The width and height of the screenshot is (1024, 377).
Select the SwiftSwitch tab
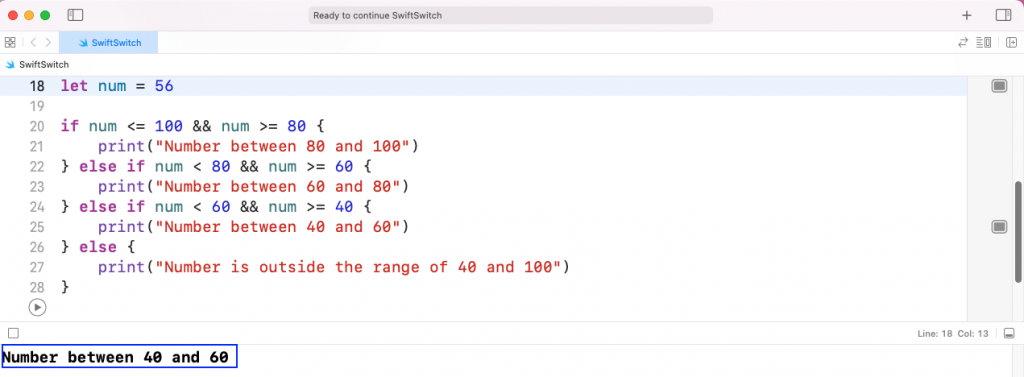[x=108, y=42]
